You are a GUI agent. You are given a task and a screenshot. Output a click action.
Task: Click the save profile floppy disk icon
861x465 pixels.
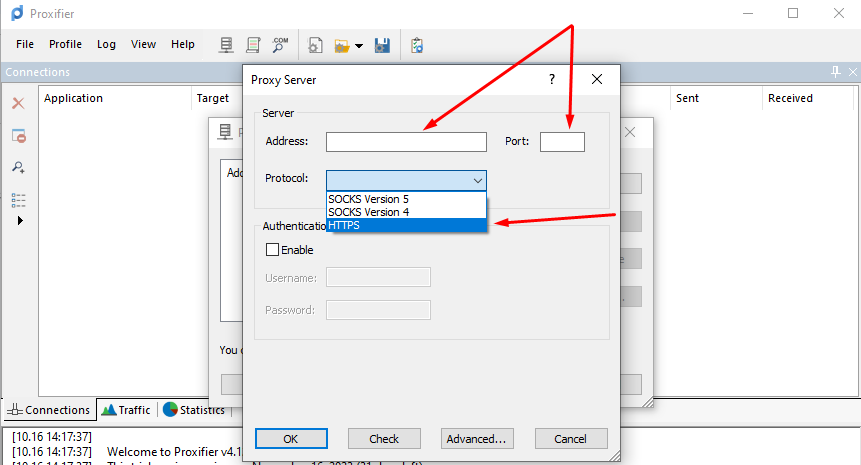click(382, 45)
